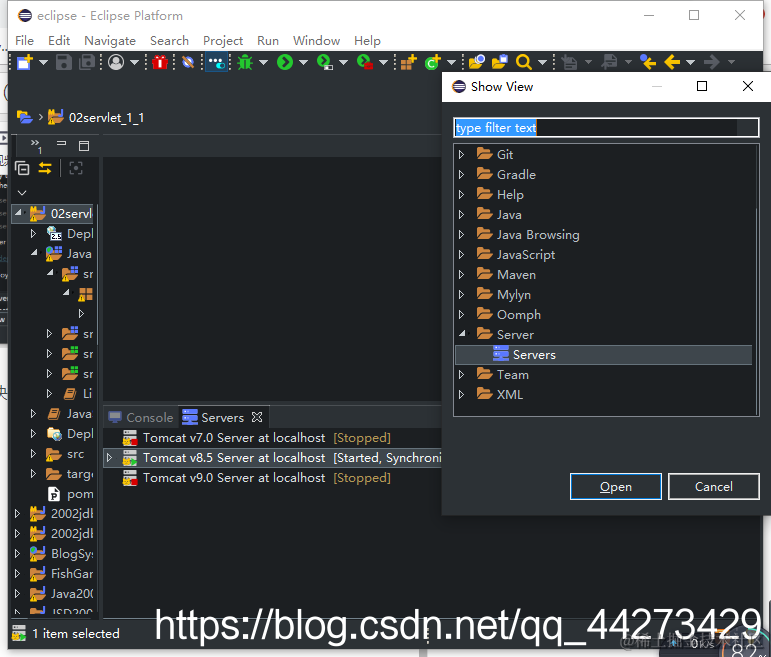
Task: Click the Focus on Active Task icon
Action: 76,169
